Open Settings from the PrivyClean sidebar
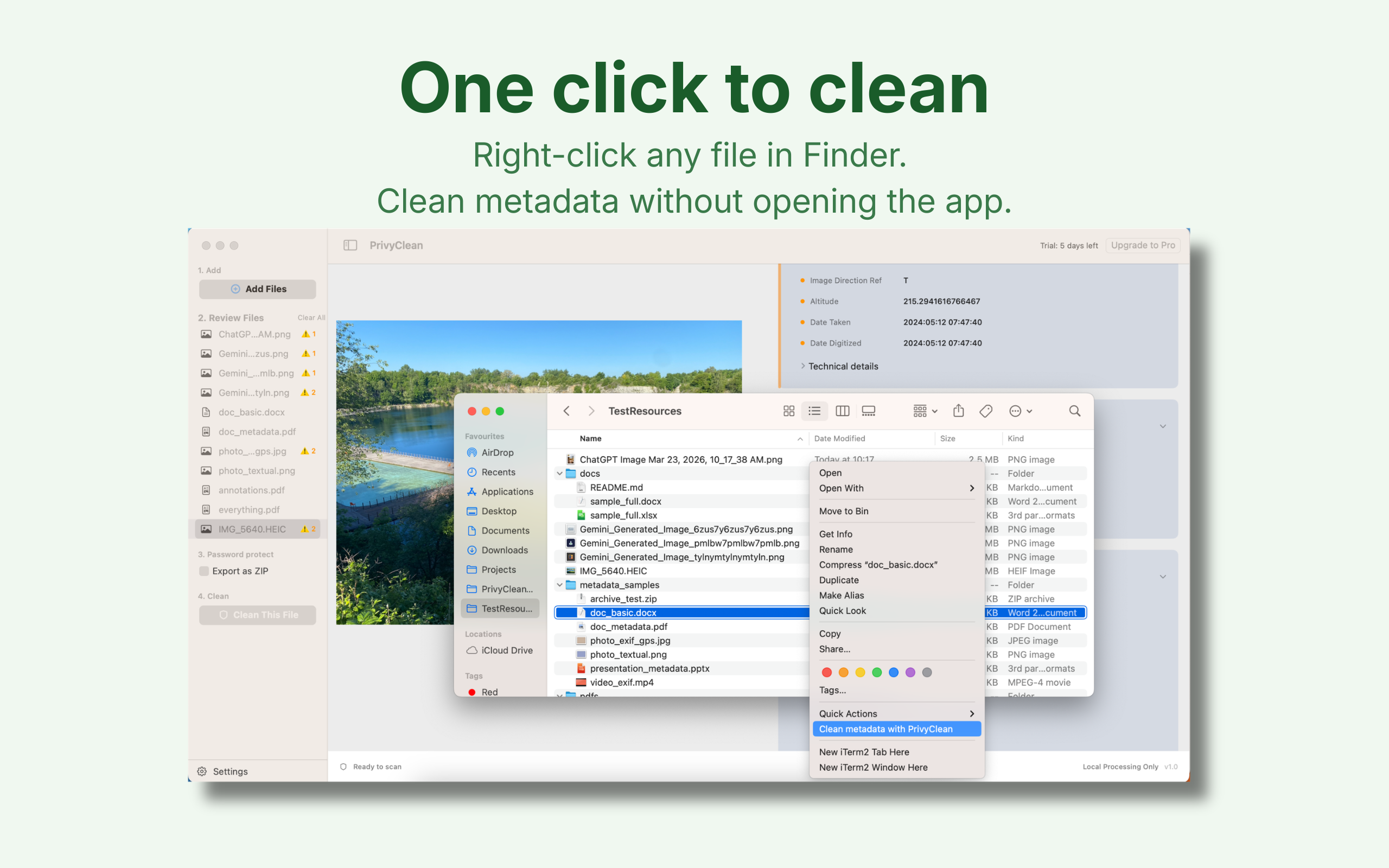Viewport: 1389px width, 868px height. coord(224,771)
